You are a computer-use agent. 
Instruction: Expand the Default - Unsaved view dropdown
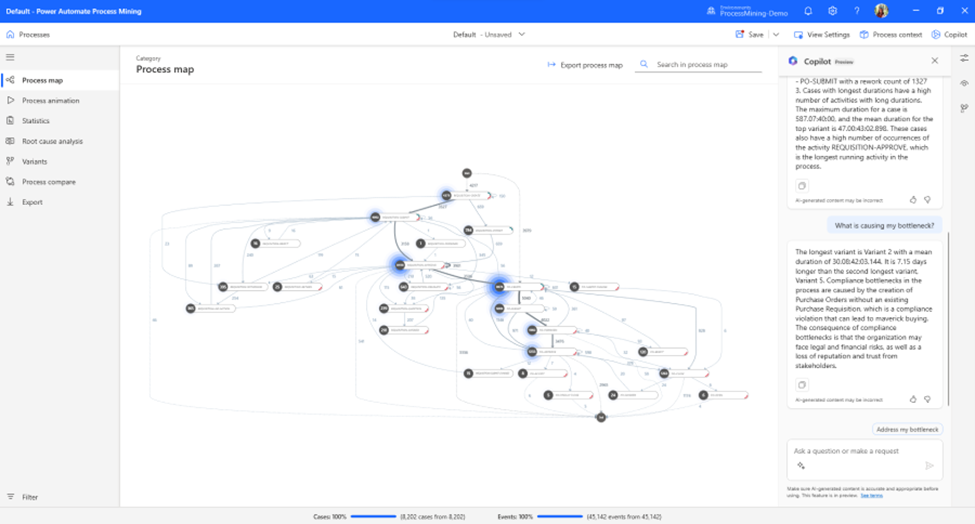(x=521, y=34)
